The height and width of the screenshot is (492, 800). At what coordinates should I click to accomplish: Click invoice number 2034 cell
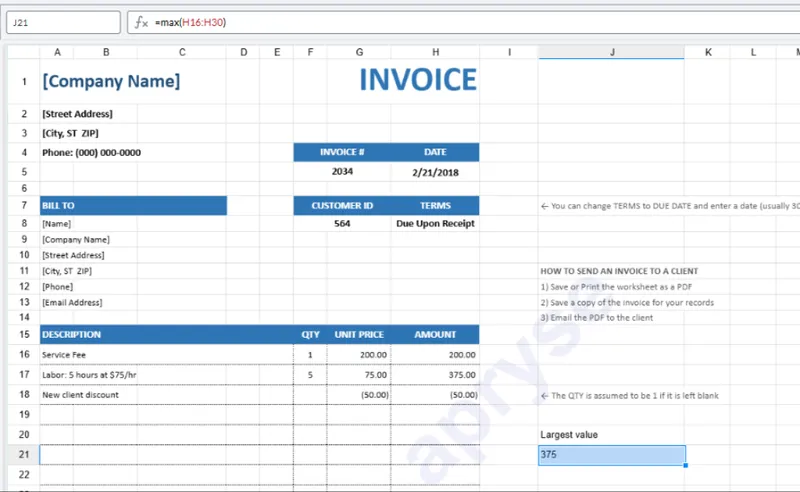point(342,171)
